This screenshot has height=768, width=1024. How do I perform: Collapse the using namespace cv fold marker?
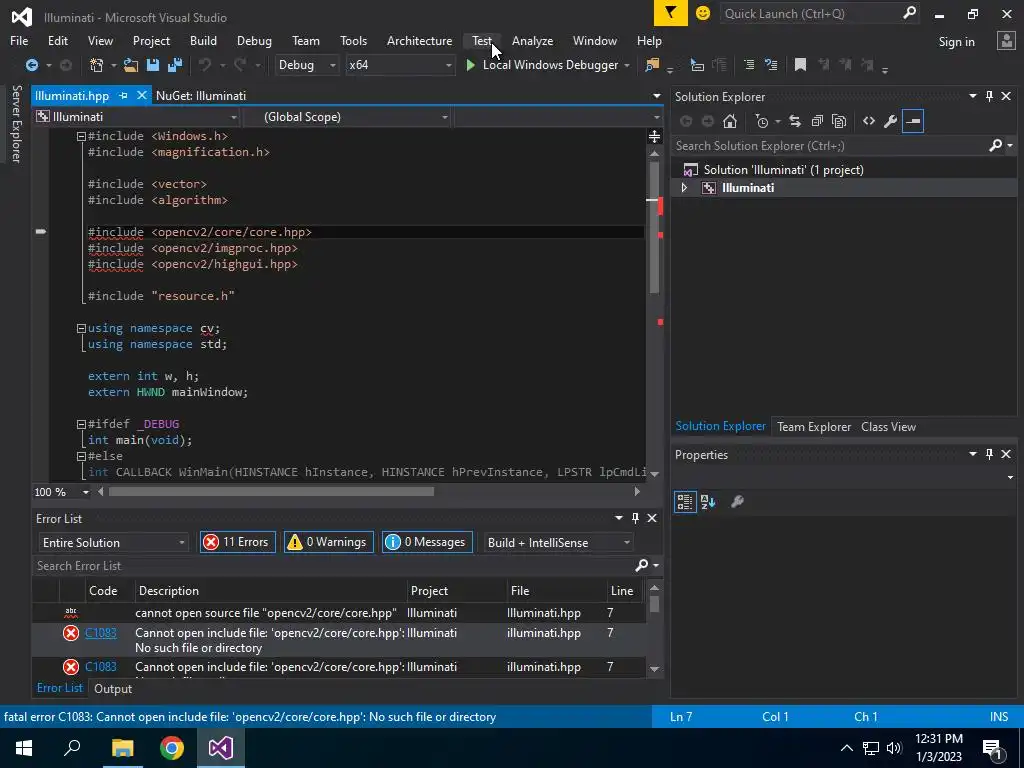pyautogui.click(x=81, y=328)
